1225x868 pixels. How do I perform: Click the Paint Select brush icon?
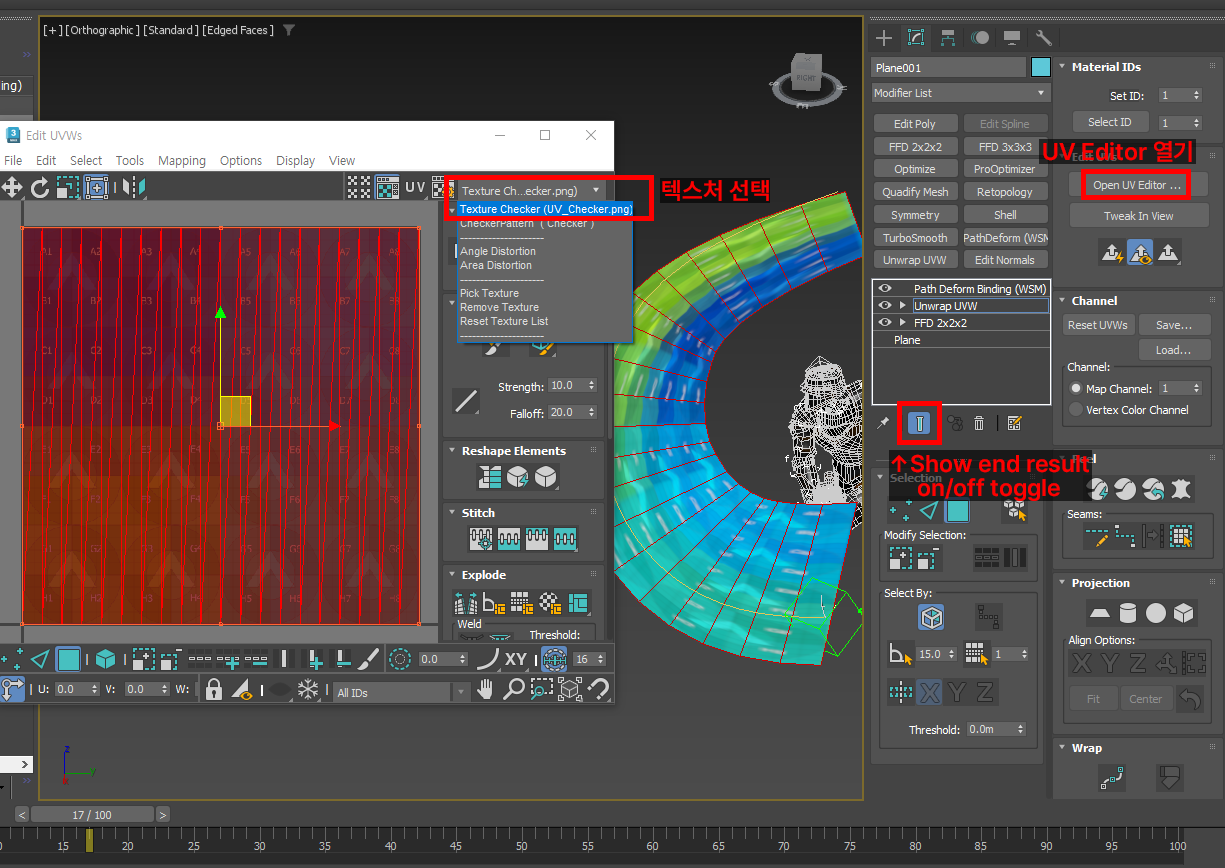(x=369, y=659)
